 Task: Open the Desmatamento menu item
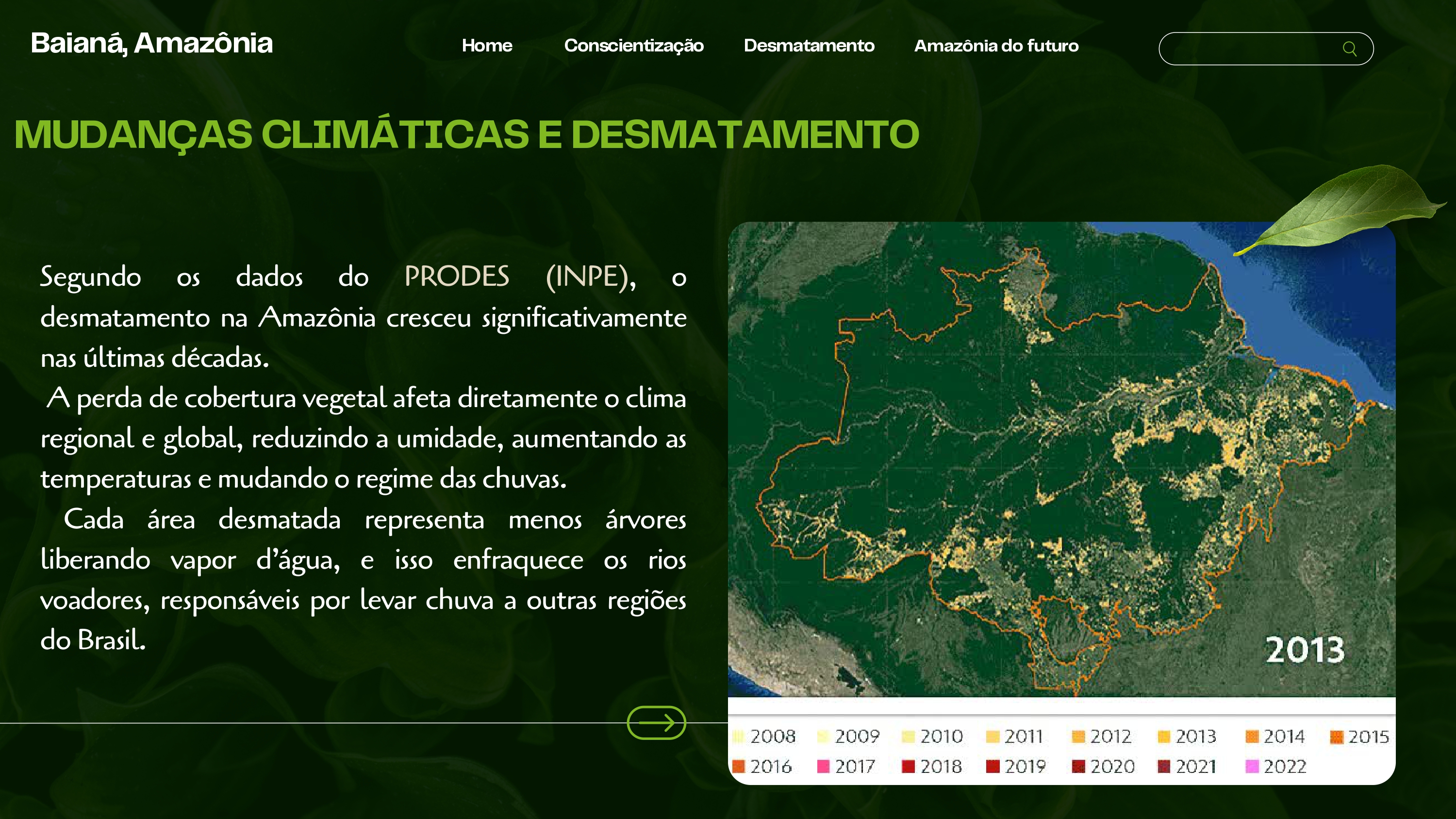pyautogui.click(x=810, y=46)
